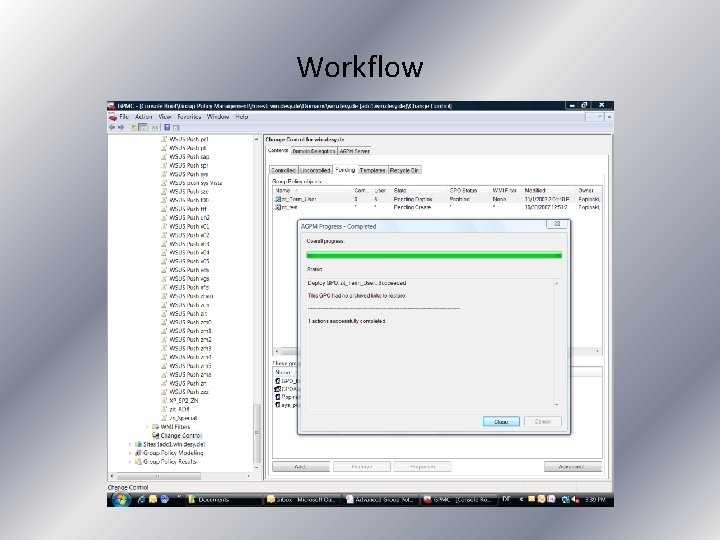Switch to the Recycle Bin tab
The image size is (720, 540).
(404, 170)
